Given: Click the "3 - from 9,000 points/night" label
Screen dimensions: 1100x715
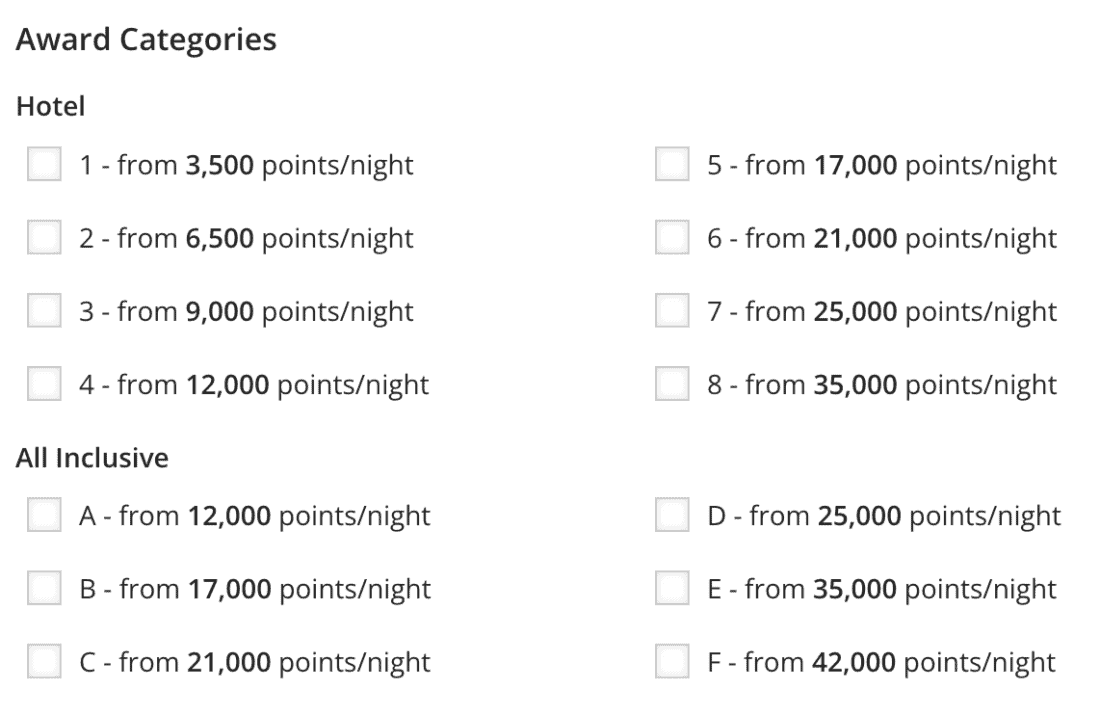Looking at the screenshot, I should (x=246, y=311).
